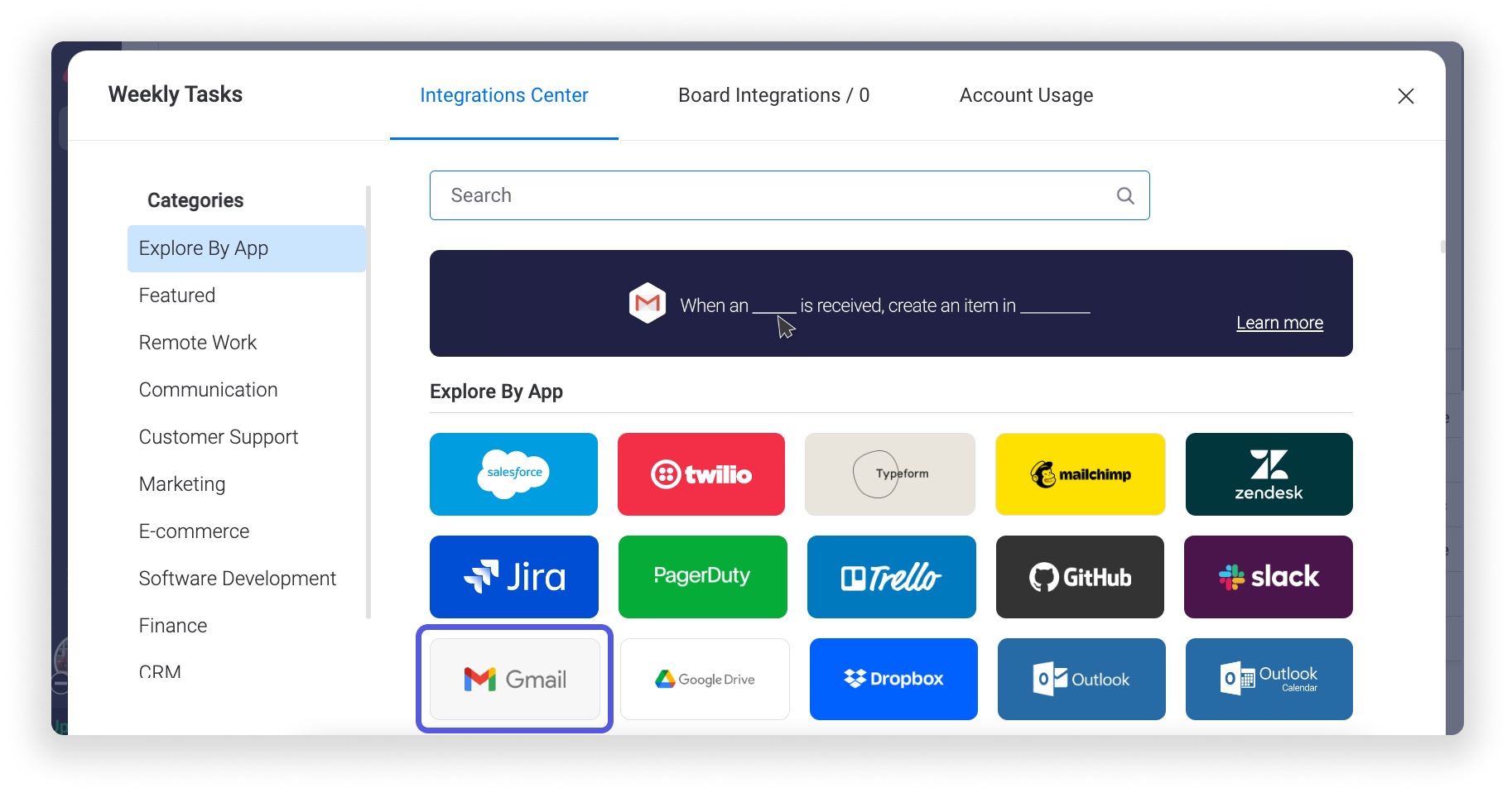Select the Outlook Calendar tile

pos(1269,679)
